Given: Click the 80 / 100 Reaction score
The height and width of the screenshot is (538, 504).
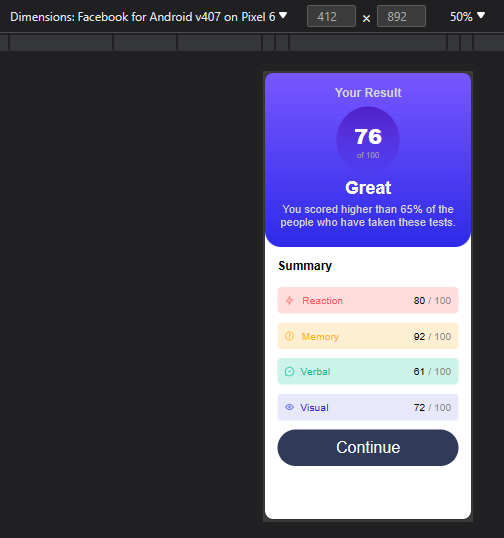Looking at the screenshot, I should [x=432, y=301].
